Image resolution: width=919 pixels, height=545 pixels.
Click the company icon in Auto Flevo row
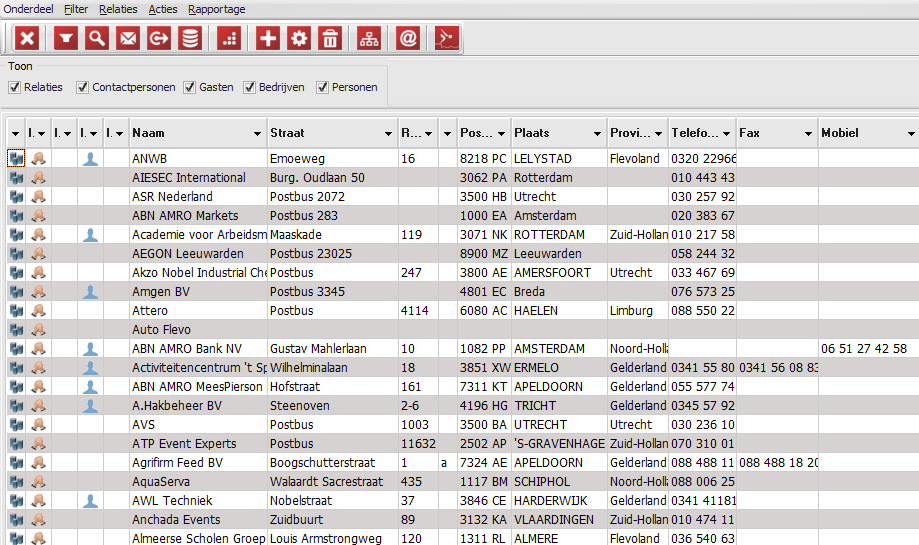pyautogui.click(x=16, y=330)
